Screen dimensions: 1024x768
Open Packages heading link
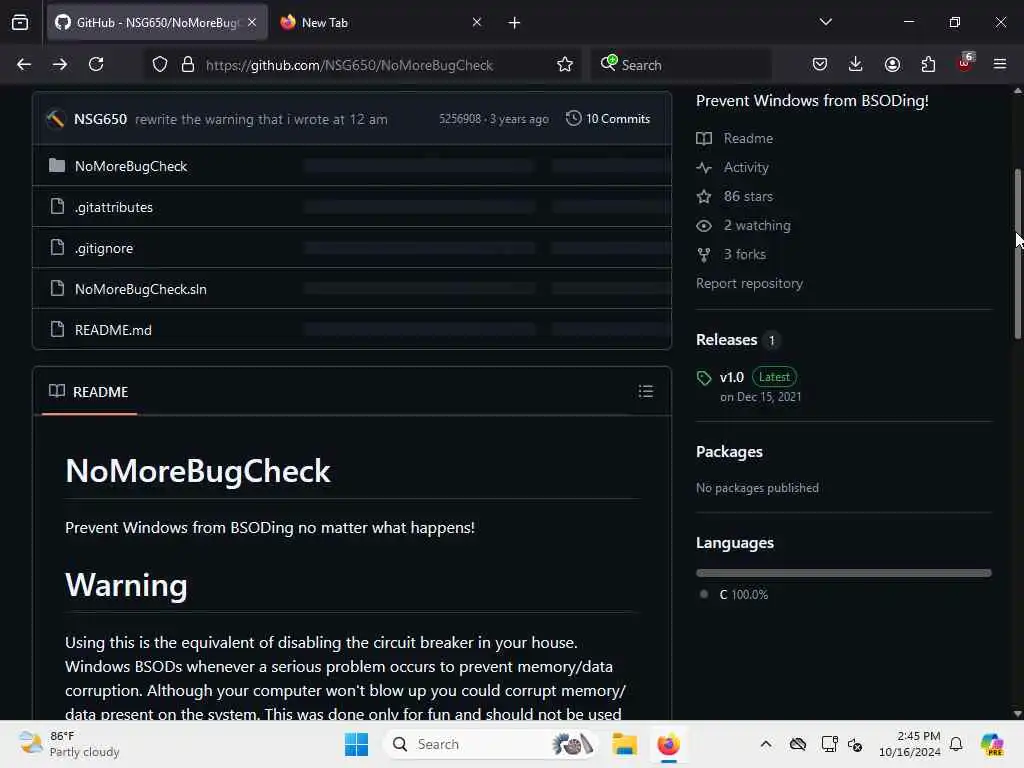coord(729,452)
